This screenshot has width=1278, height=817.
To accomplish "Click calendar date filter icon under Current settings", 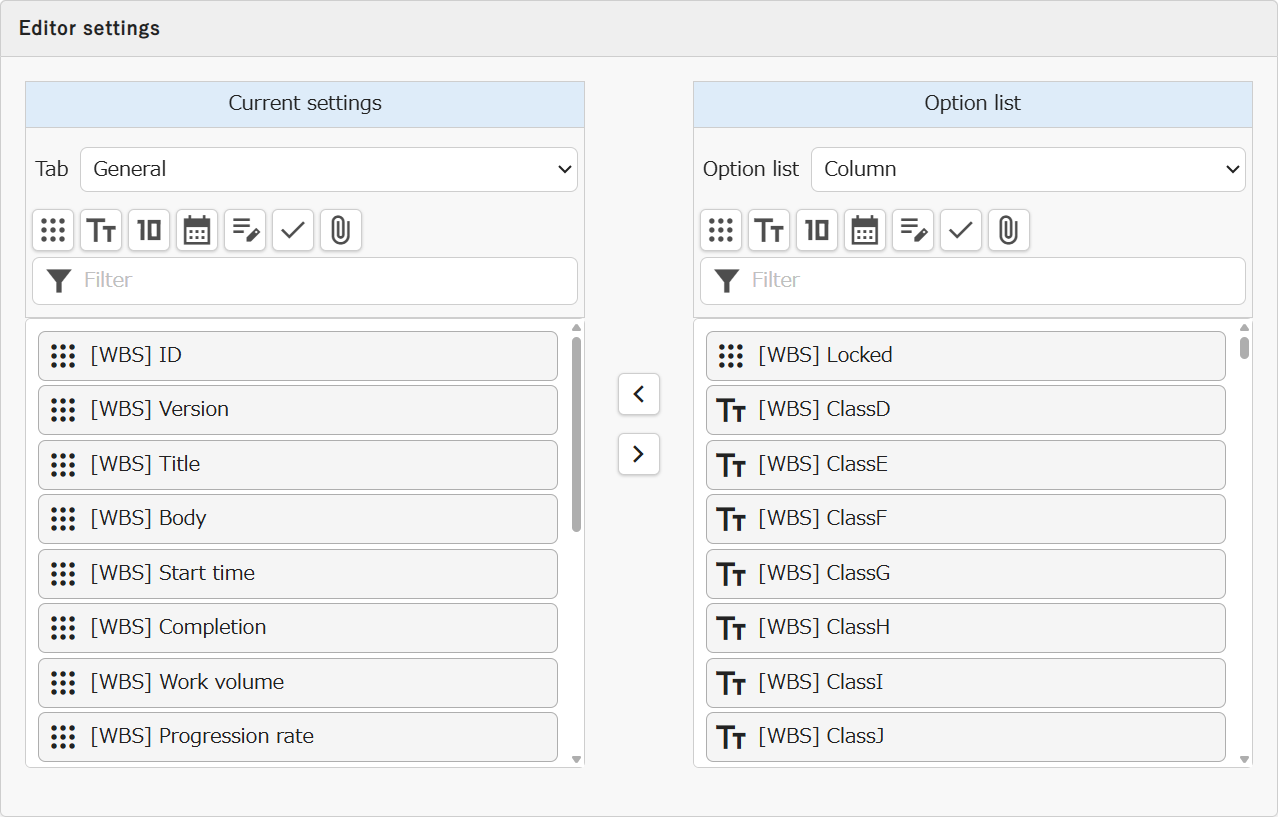I will tap(197, 230).
